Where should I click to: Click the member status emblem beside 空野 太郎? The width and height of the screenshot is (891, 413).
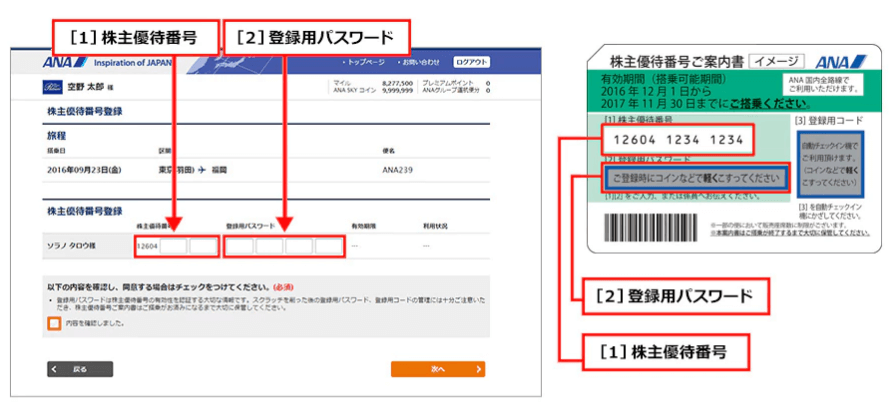click(x=53, y=85)
